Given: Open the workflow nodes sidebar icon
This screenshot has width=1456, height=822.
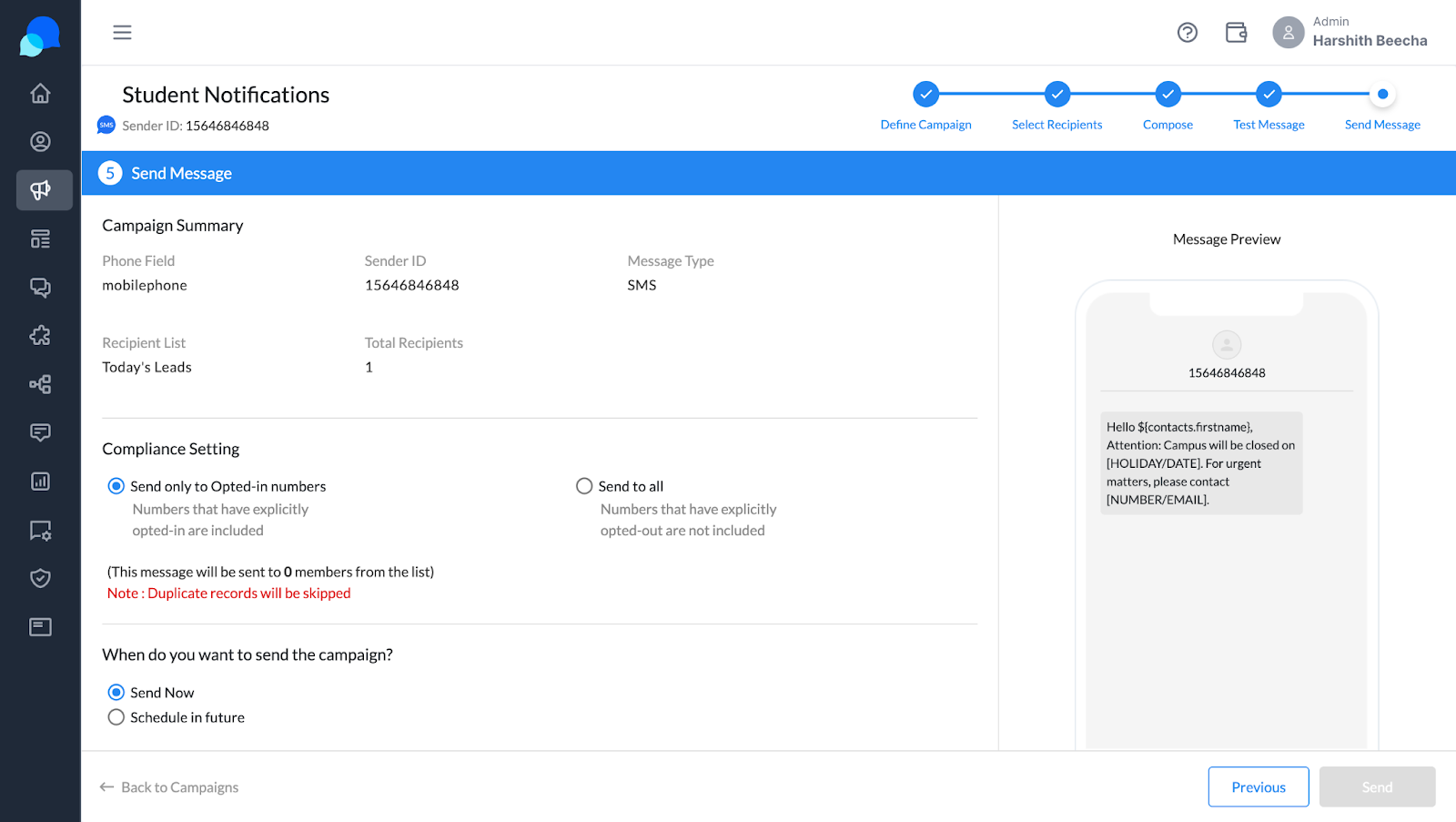Looking at the screenshot, I should [40, 384].
